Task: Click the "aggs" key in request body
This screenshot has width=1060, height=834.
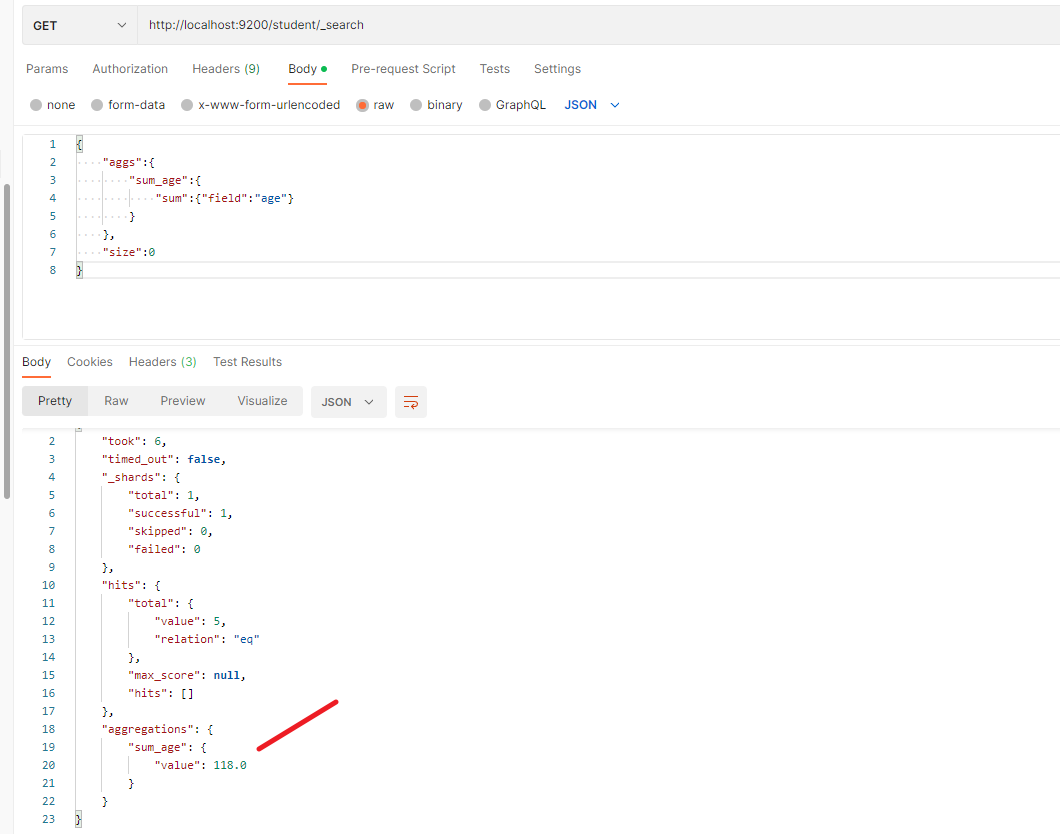Action: [122, 162]
